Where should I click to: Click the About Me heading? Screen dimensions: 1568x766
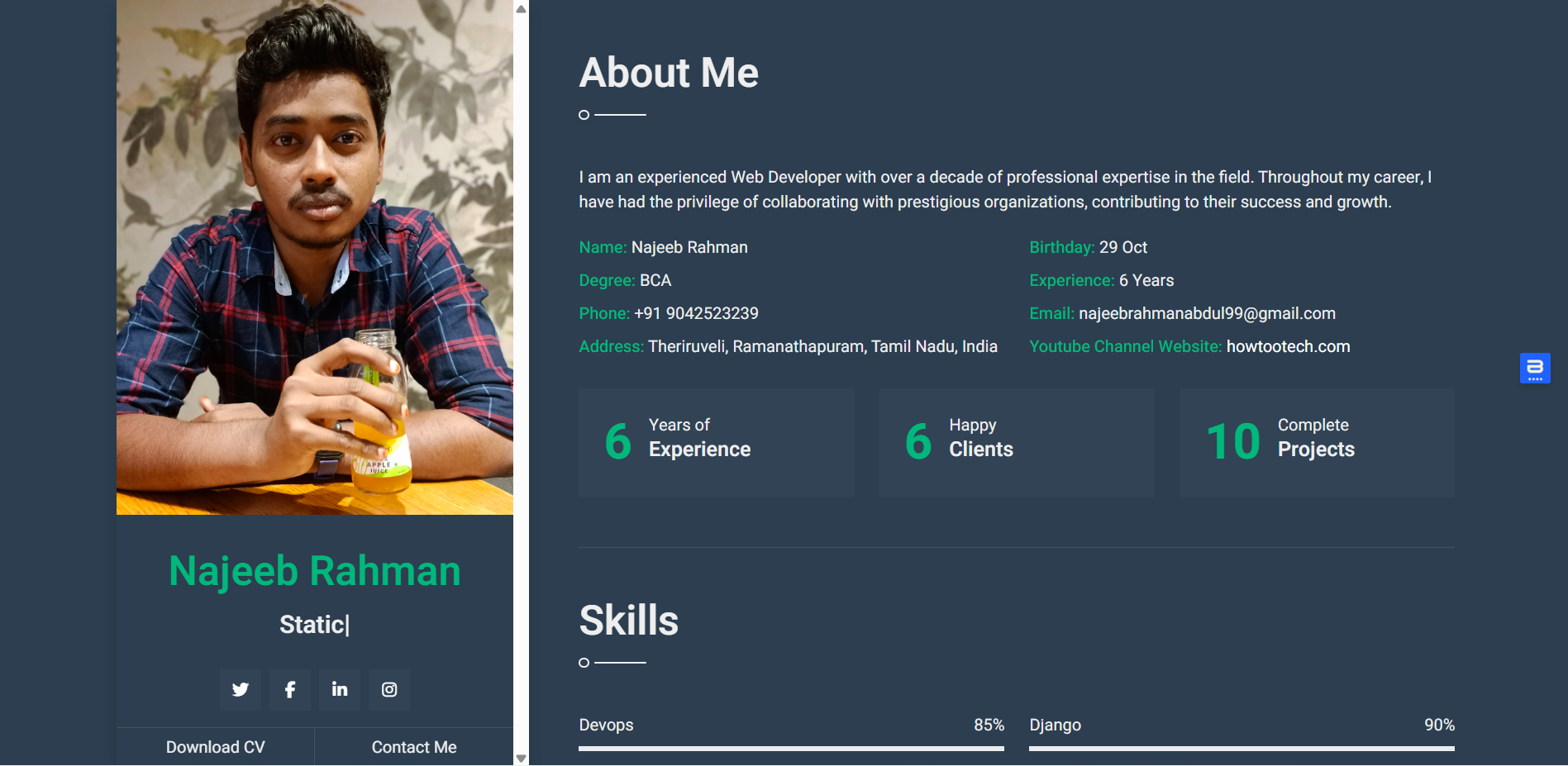point(669,73)
